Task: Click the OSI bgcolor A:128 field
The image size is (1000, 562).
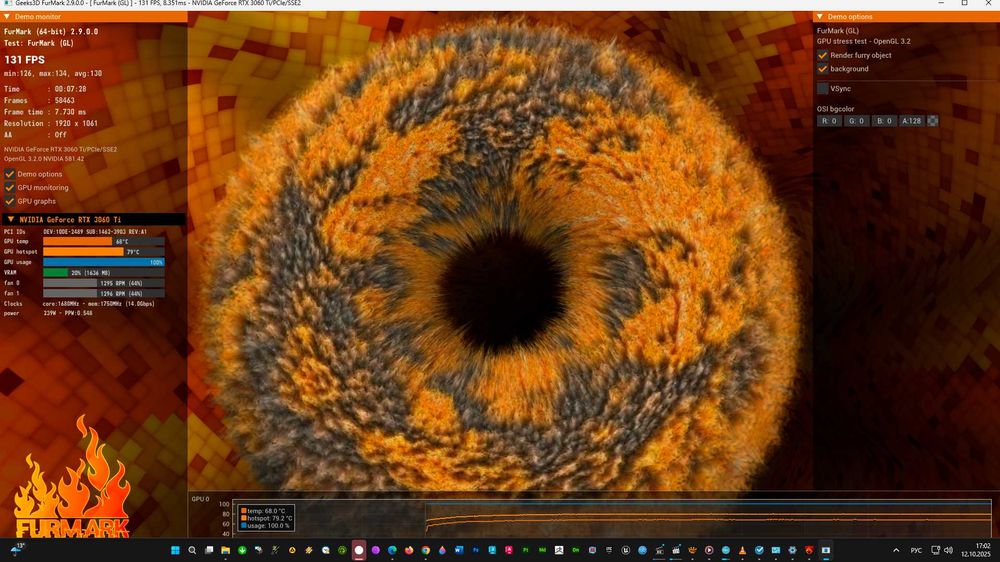Action: (911, 121)
